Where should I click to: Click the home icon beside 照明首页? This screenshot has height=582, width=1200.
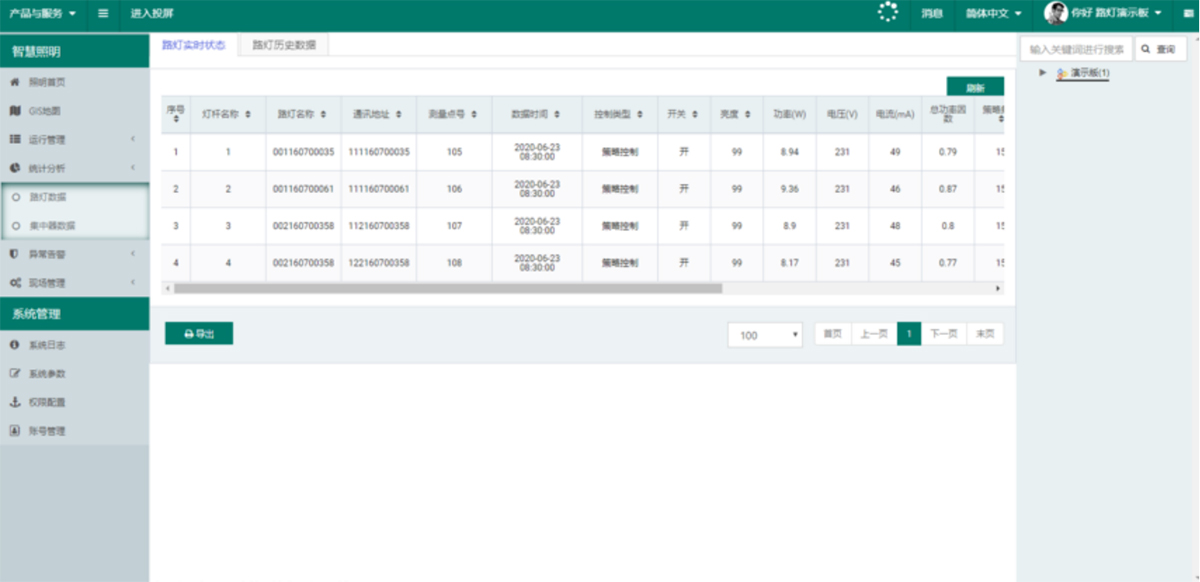pos(15,82)
